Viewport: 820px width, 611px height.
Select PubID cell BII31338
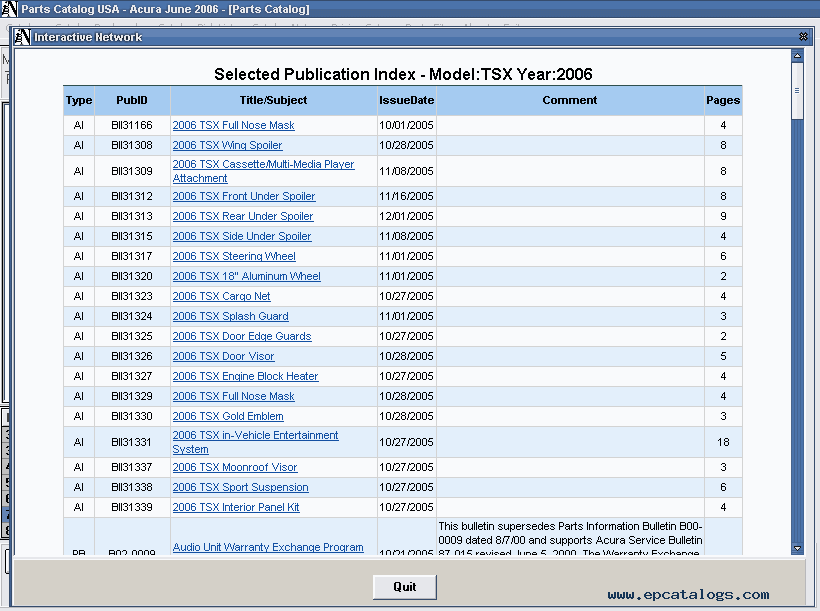tap(132, 488)
